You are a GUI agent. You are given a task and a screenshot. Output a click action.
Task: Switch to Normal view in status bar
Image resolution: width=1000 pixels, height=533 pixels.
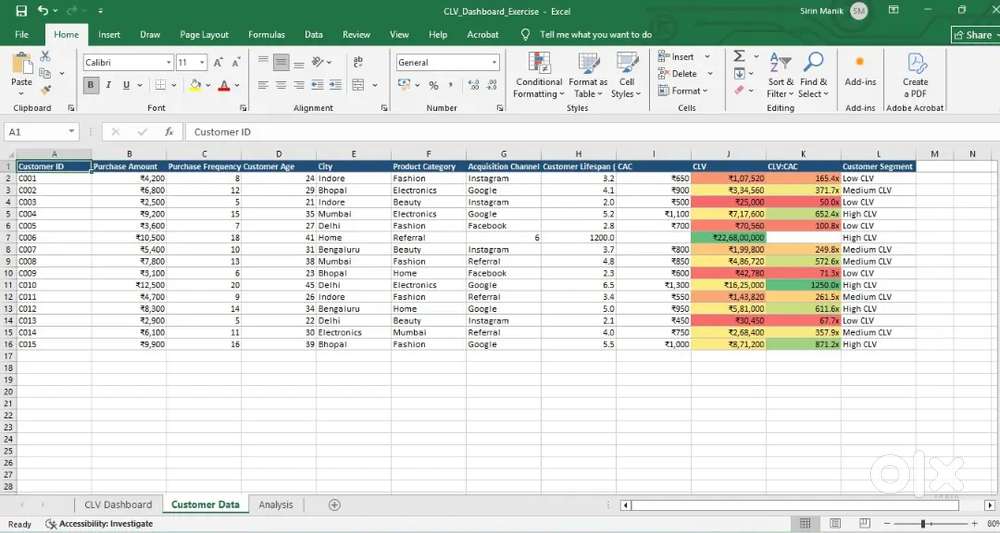(805, 523)
